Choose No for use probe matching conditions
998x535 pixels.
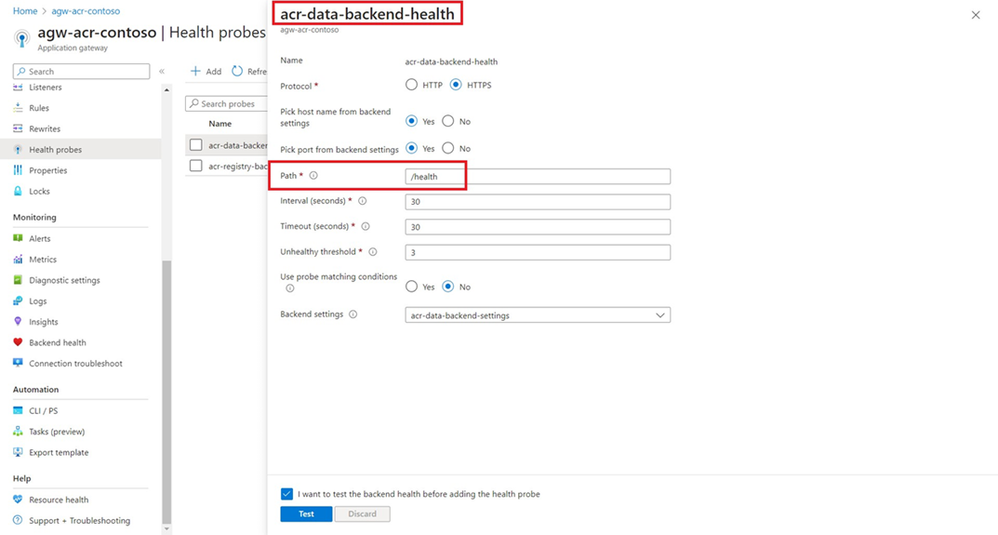click(448, 286)
